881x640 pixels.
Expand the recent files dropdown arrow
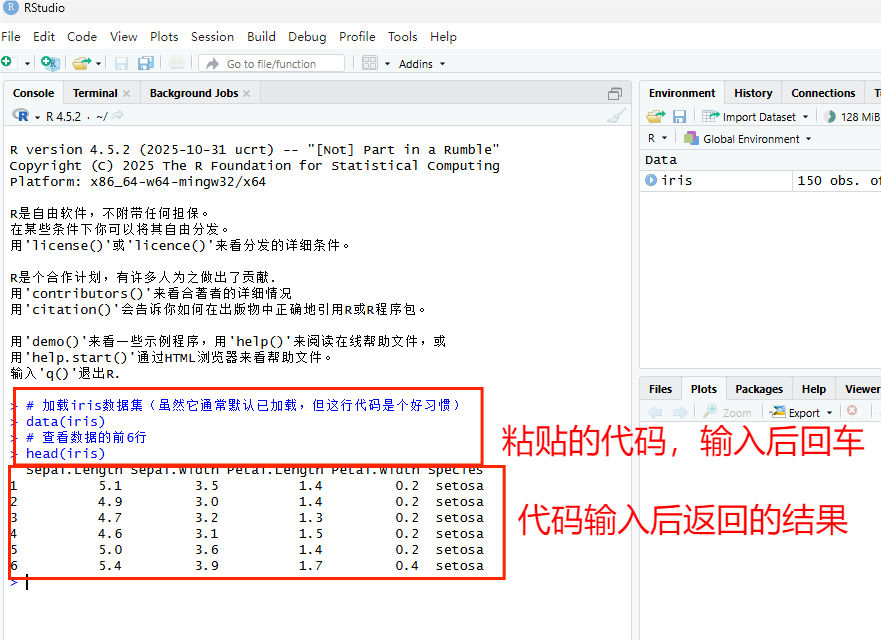point(98,64)
